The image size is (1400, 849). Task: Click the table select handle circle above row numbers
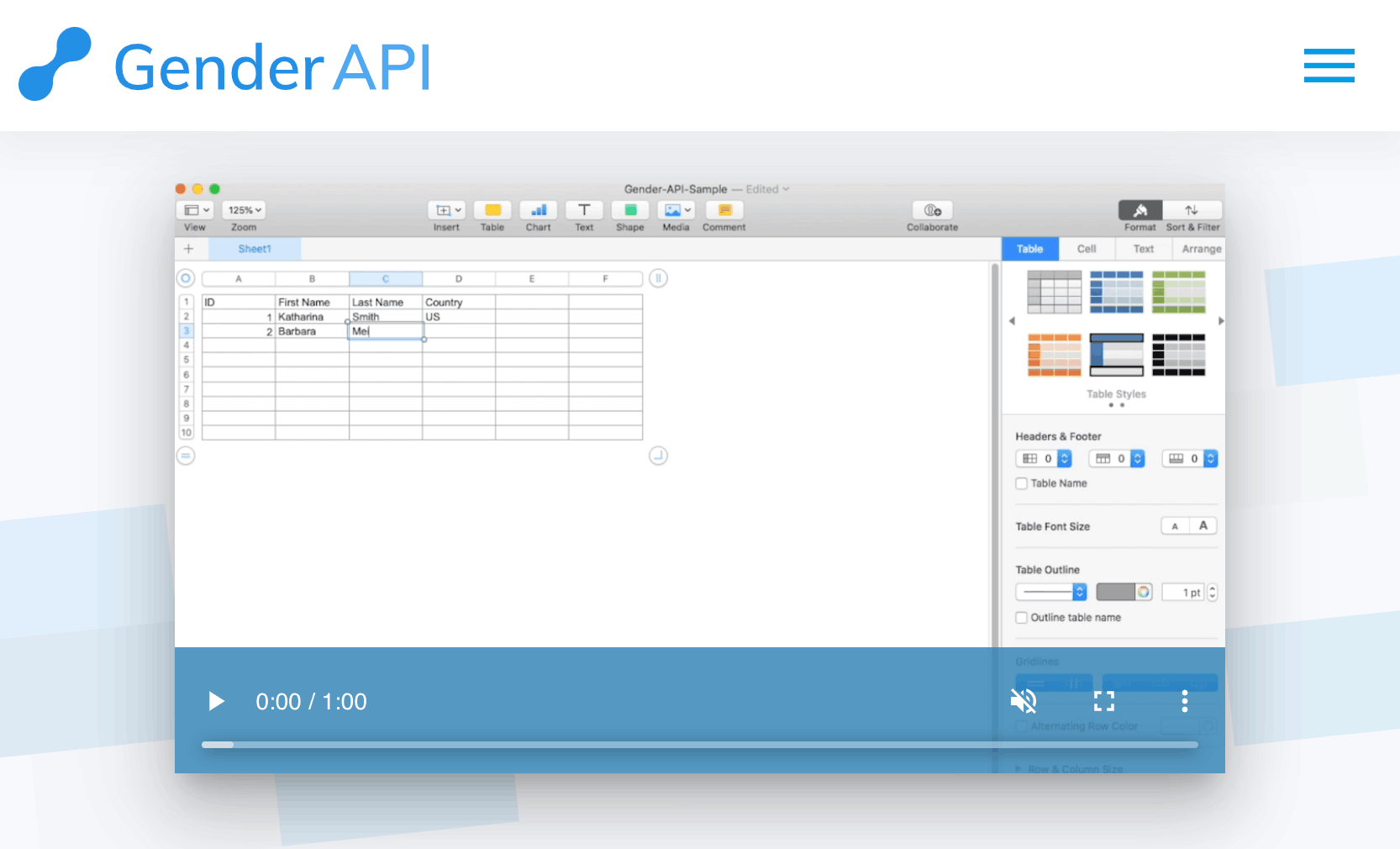[x=186, y=278]
